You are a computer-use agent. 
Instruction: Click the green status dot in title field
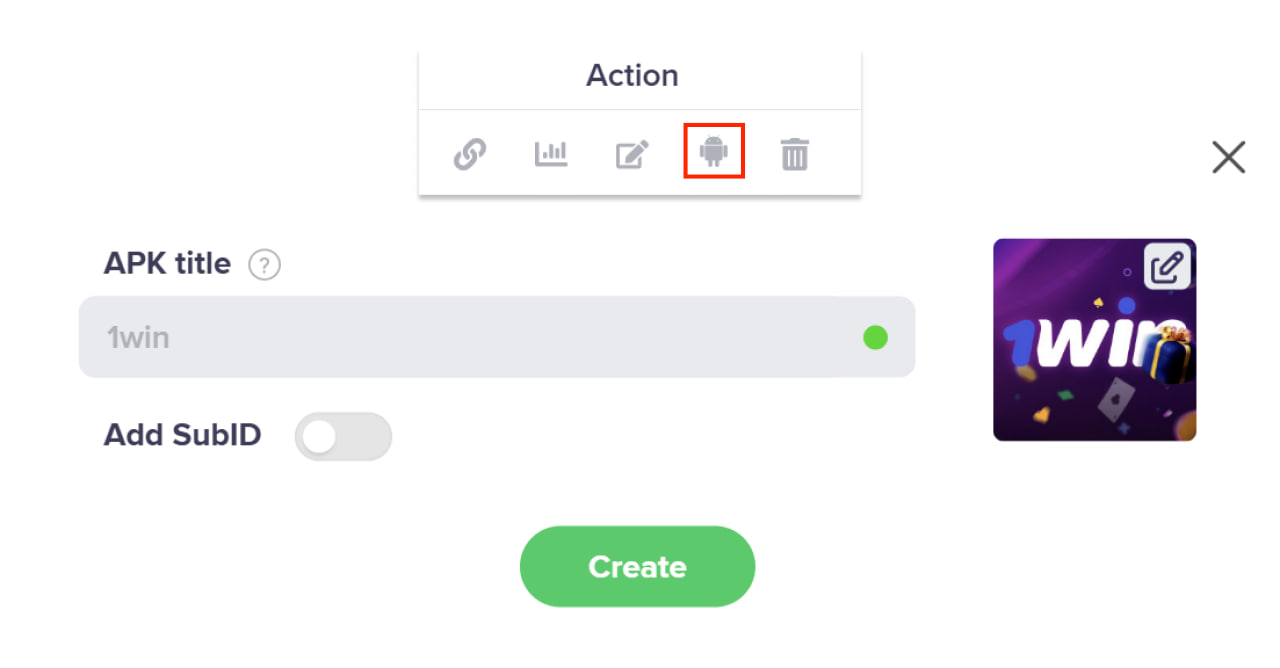coord(875,338)
